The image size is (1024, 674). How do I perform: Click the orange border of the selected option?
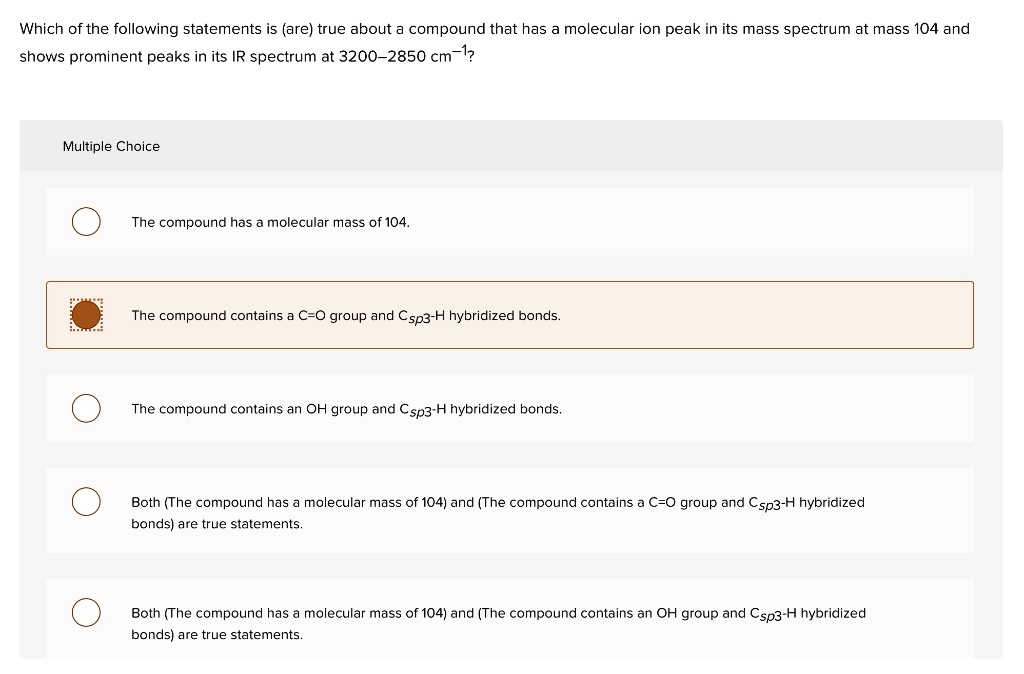coord(512,283)
